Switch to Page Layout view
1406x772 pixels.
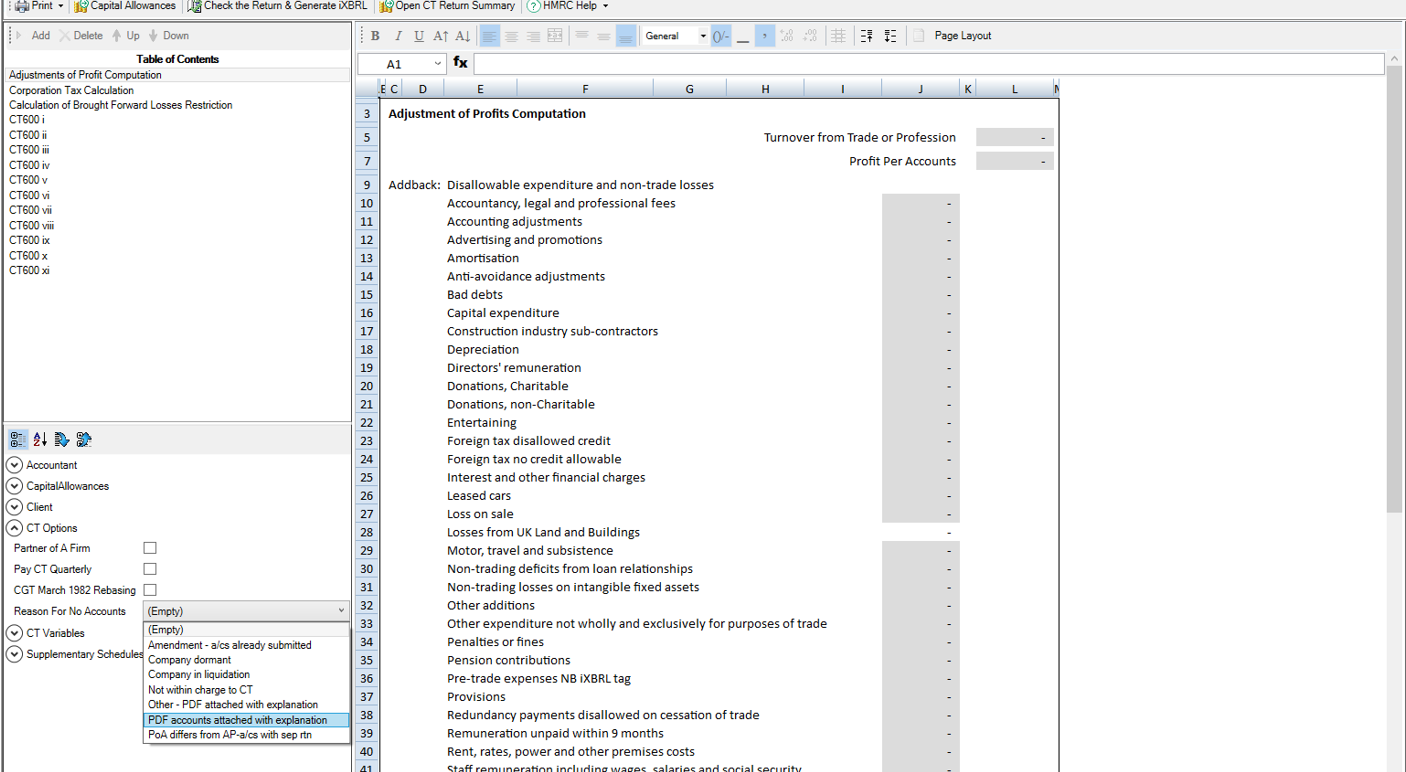pos(953,36)
